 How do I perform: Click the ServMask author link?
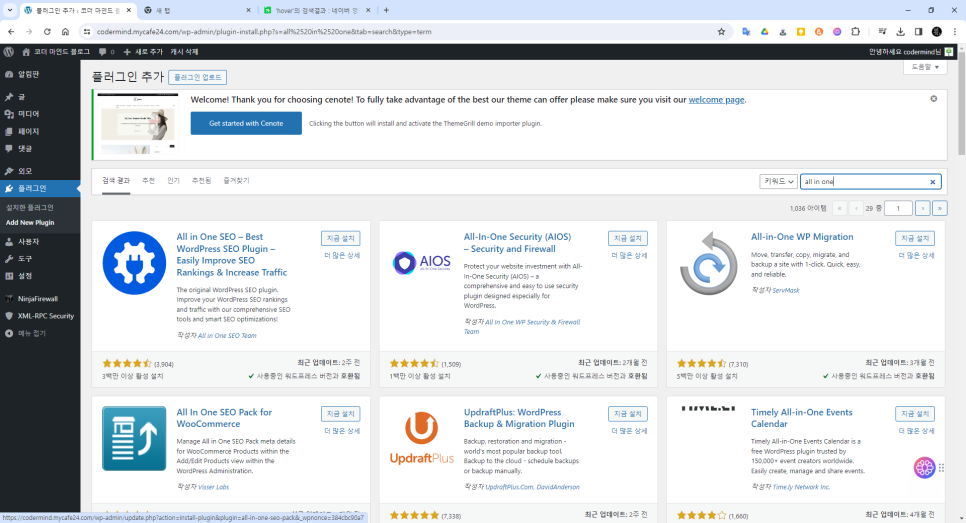pos(787,290)
